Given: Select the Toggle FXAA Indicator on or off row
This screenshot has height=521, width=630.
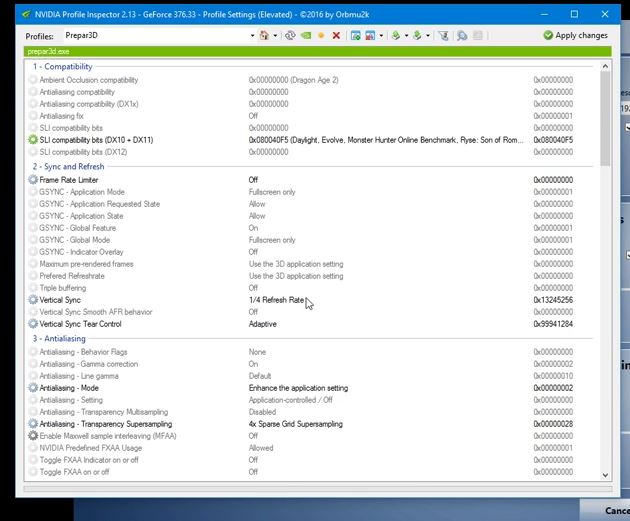Looking at the screenshot, I should point(309,460).
